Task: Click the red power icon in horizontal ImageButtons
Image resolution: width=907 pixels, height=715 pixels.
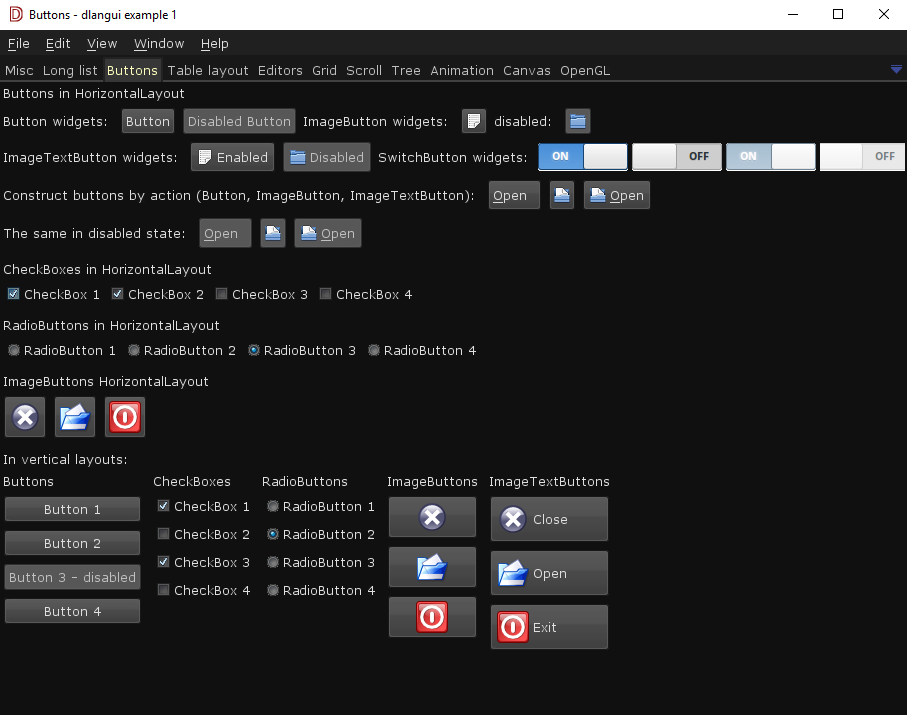Action: click(125, 417)
